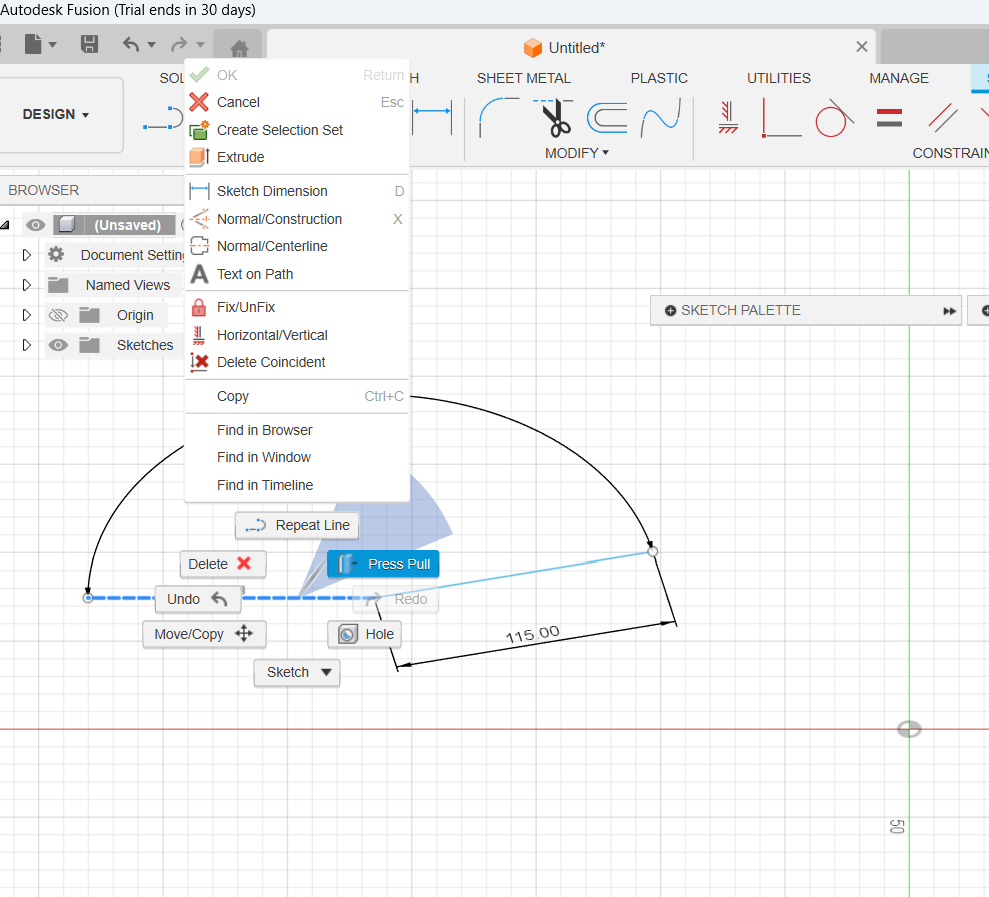Expand the Named Views tree node
Screen dimensions: 989x897
(x=26, y=285)
